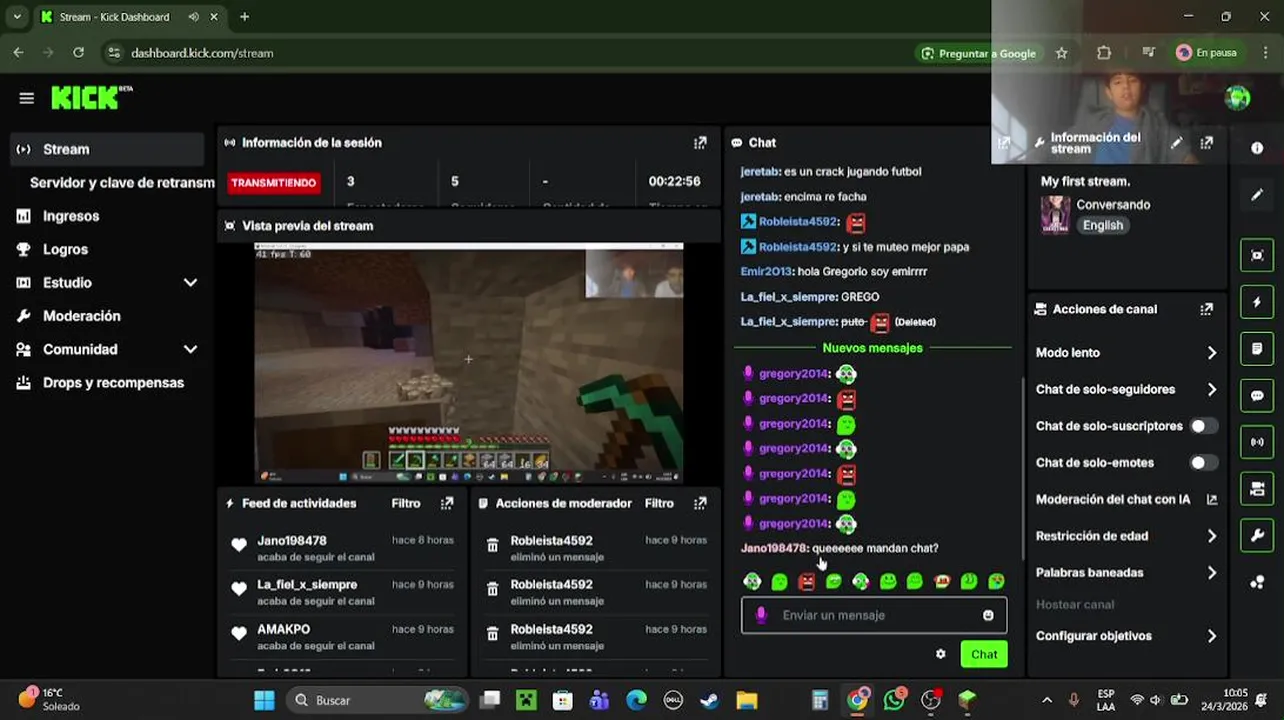Click username Emir2013 in chat

click(766, 271)
